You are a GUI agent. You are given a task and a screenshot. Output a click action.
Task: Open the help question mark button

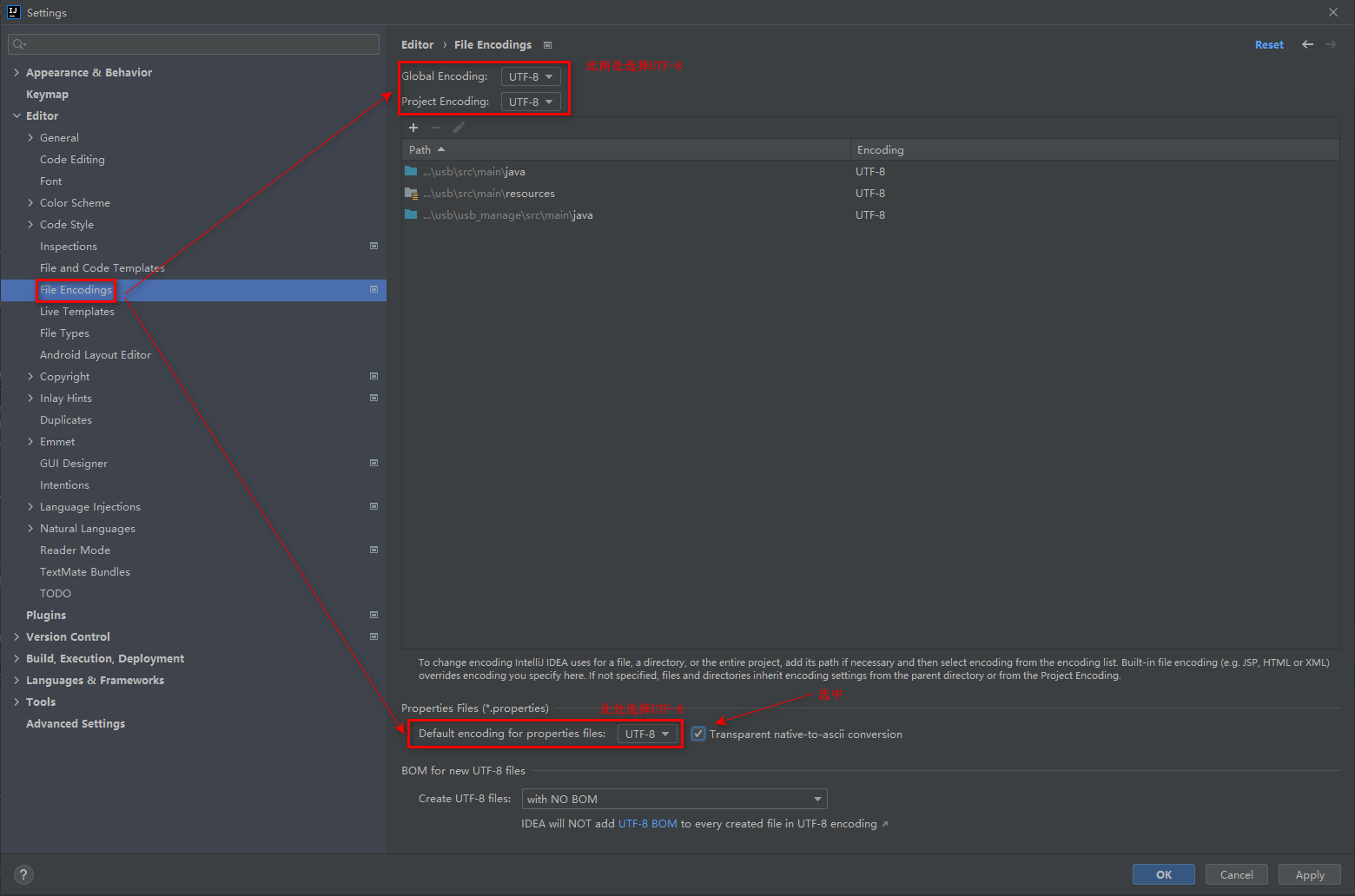23,874
